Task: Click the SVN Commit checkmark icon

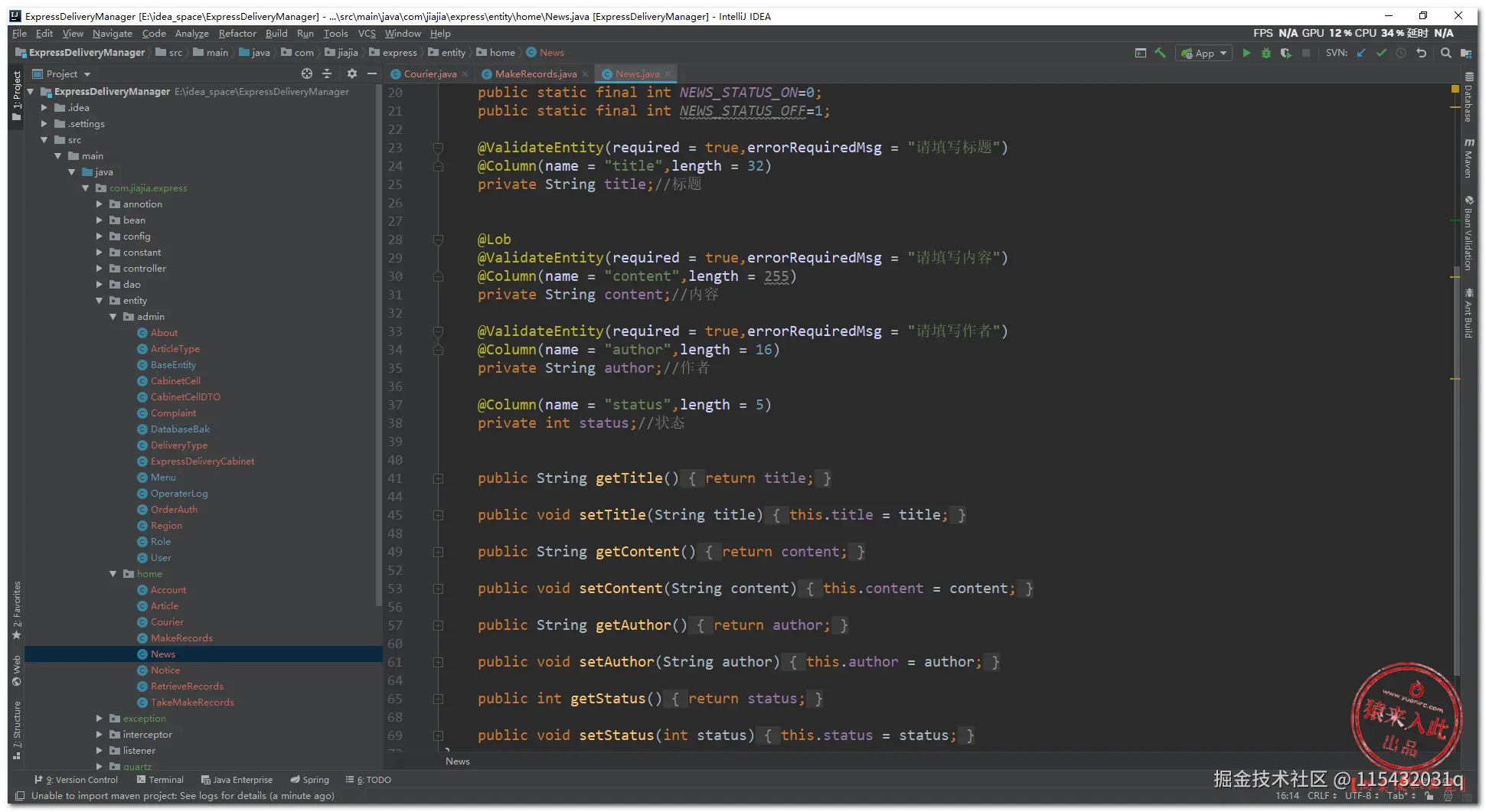Action: (1381, 53)
